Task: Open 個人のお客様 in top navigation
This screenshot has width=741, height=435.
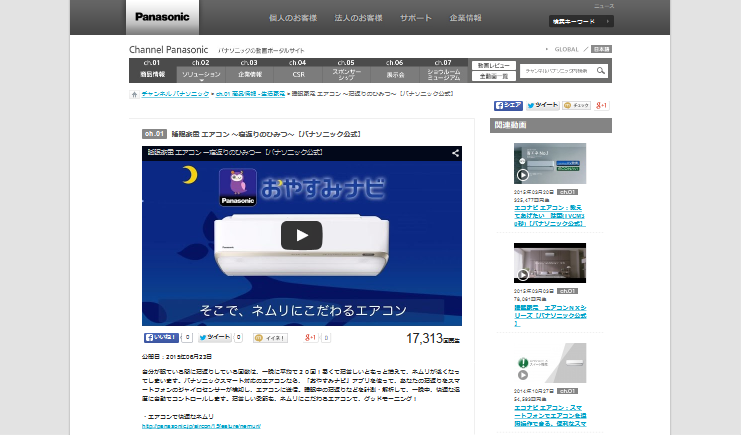Action: click(293, 18)
